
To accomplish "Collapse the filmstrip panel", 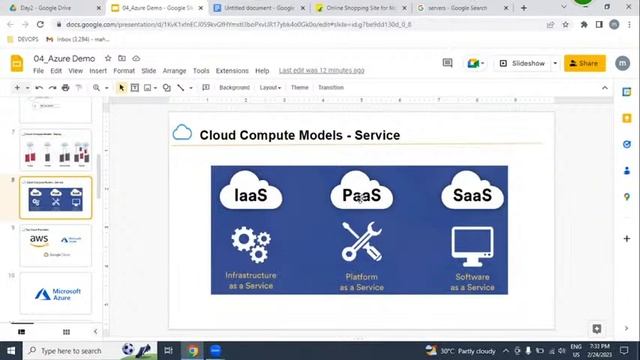I will tap(96, 331).
